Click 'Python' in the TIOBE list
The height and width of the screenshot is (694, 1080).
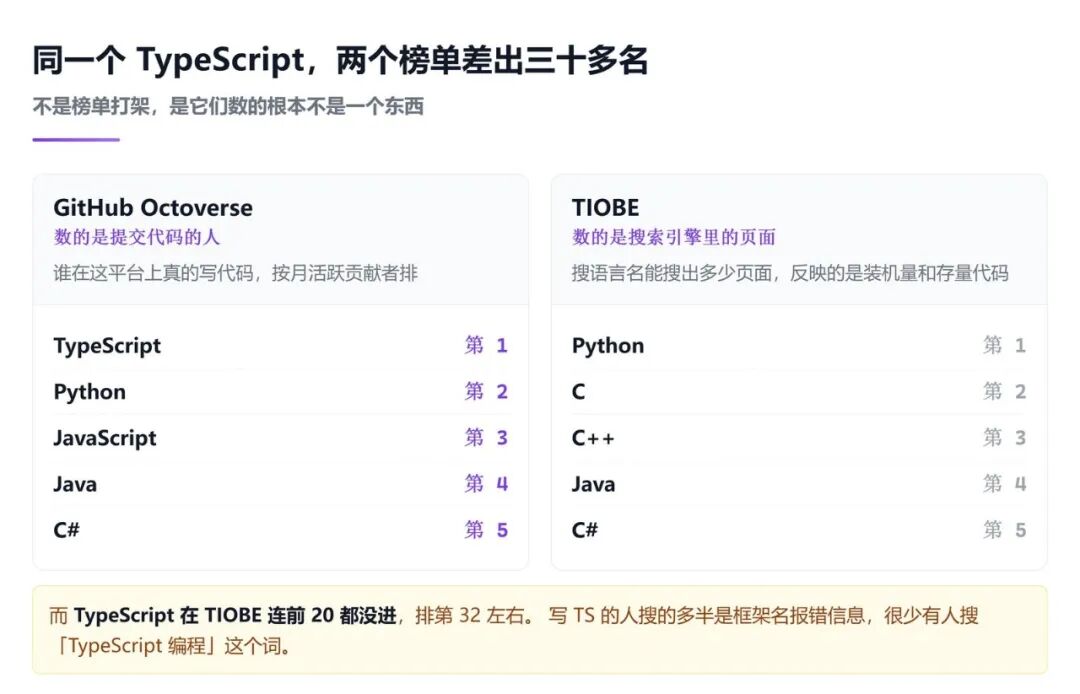click(608, 346)
